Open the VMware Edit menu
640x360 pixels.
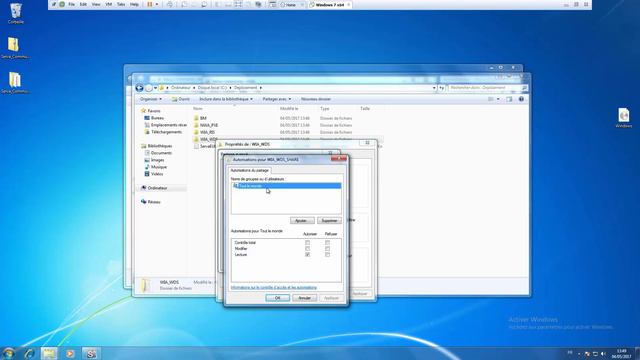click(83, 4)
